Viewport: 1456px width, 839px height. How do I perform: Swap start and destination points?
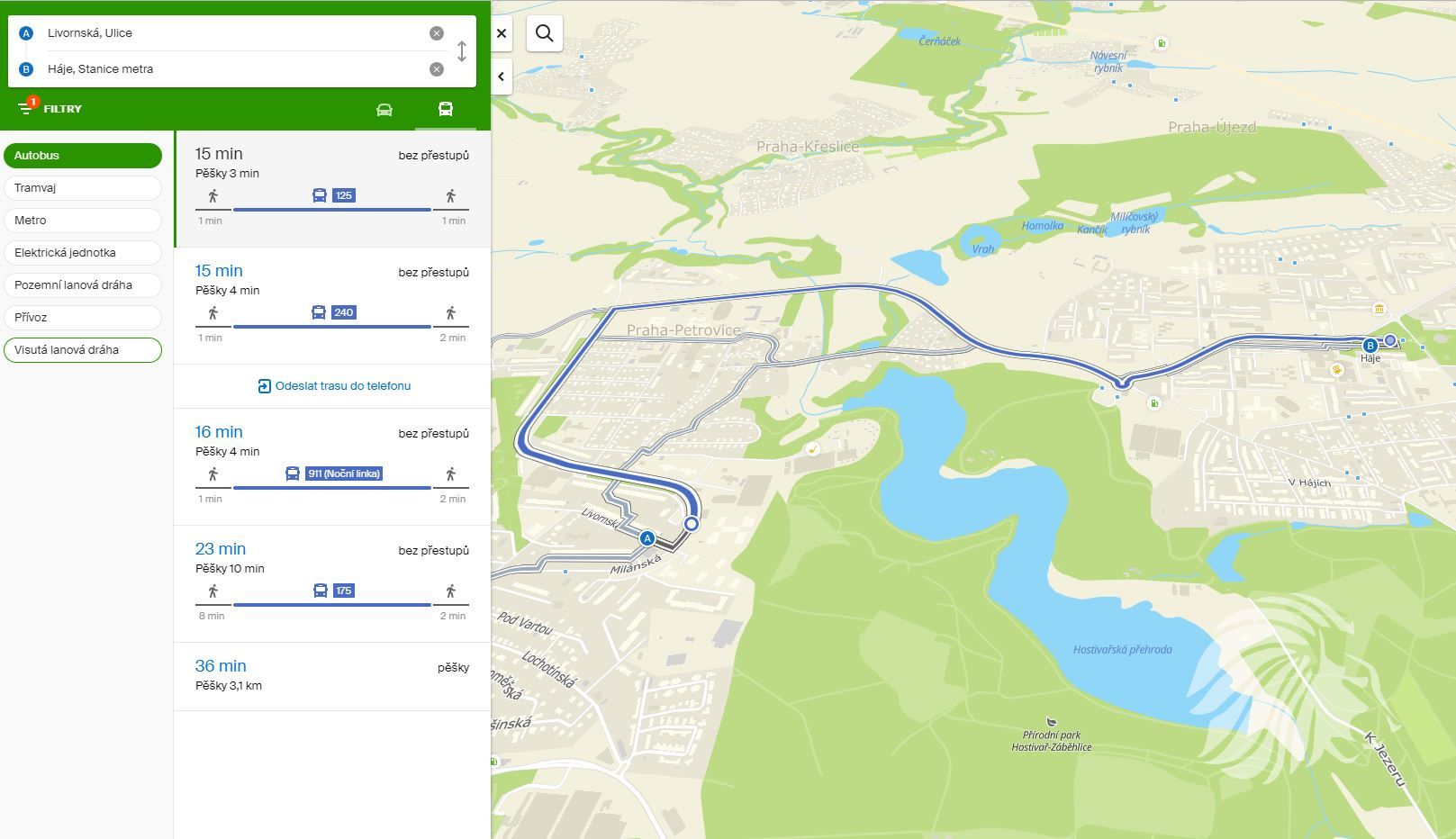[462, 51]
